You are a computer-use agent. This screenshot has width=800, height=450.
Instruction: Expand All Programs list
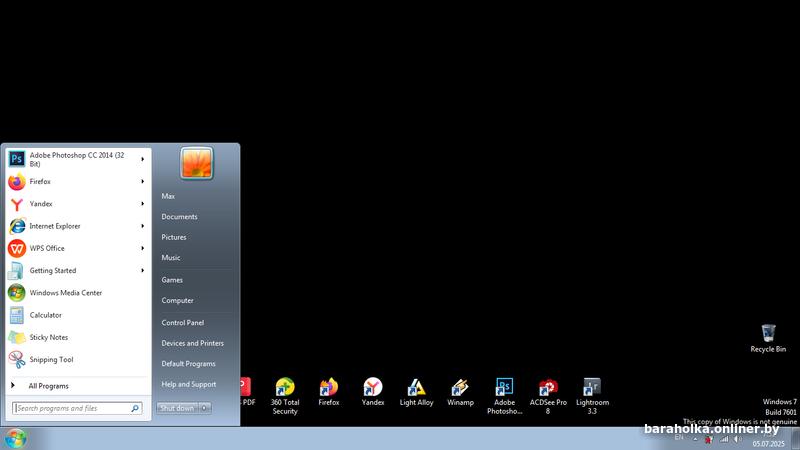coord(77,386)
